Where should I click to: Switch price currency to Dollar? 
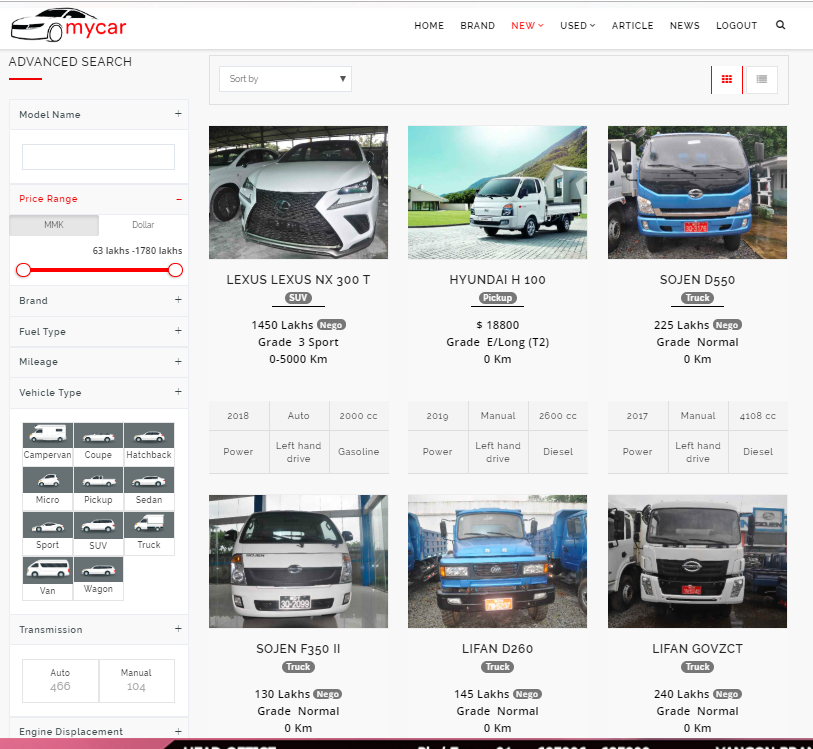tap(143, 225)
